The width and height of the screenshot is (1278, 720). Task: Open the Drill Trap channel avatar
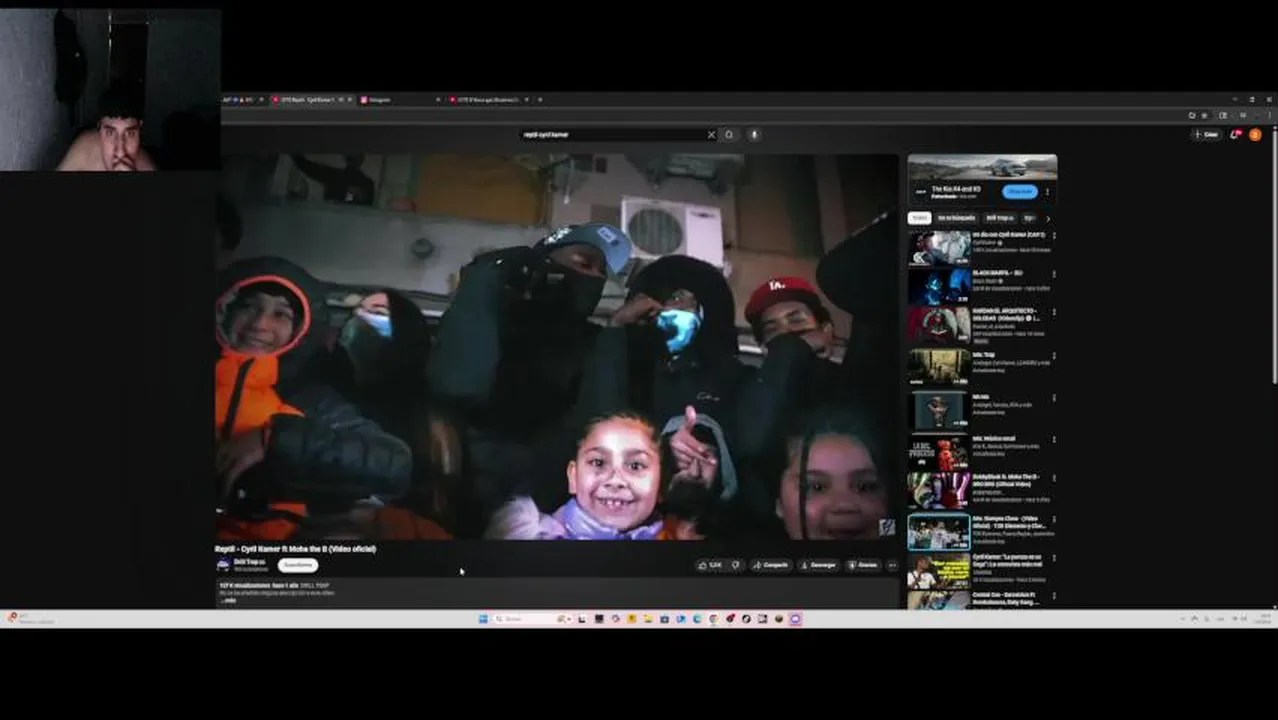pos(223,564)
